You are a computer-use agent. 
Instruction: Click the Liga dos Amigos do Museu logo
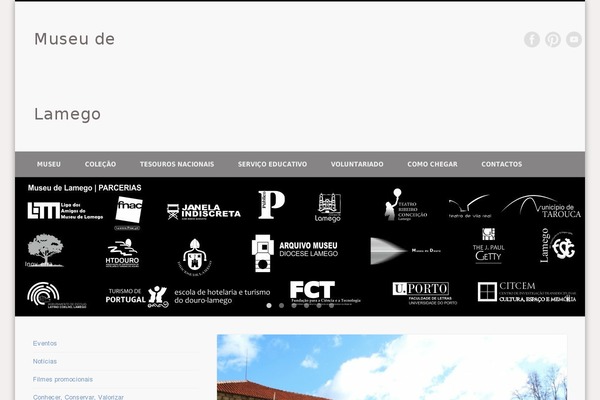point(65,211)
